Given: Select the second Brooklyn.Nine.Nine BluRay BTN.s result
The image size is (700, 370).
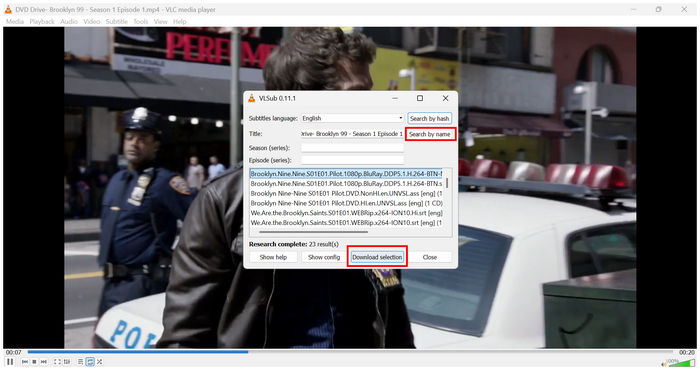Looking at the screenshot, I should tap(346, 183).
